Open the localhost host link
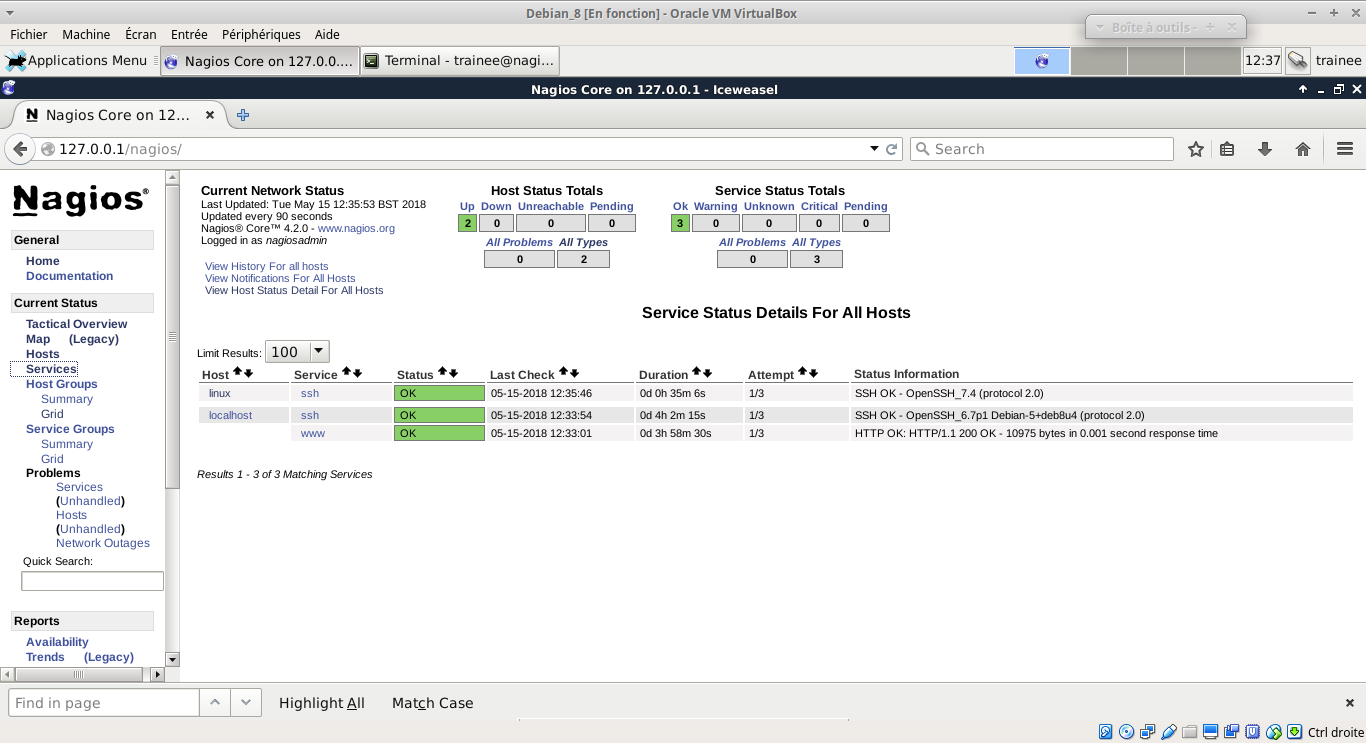Image resolution: width=1366 pixels, height=743 pixels. coord(230,415)
